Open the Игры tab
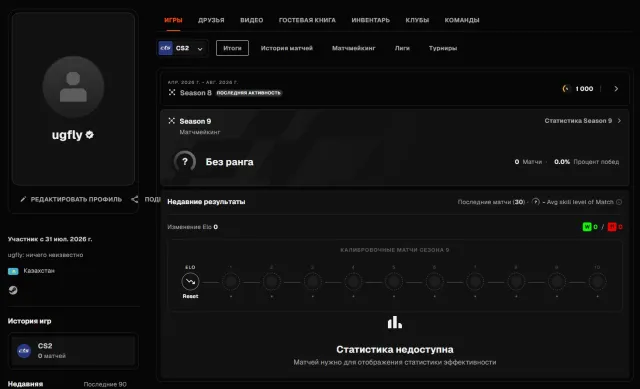Screen dimensions: 640x389 click(x=173, y=20)
